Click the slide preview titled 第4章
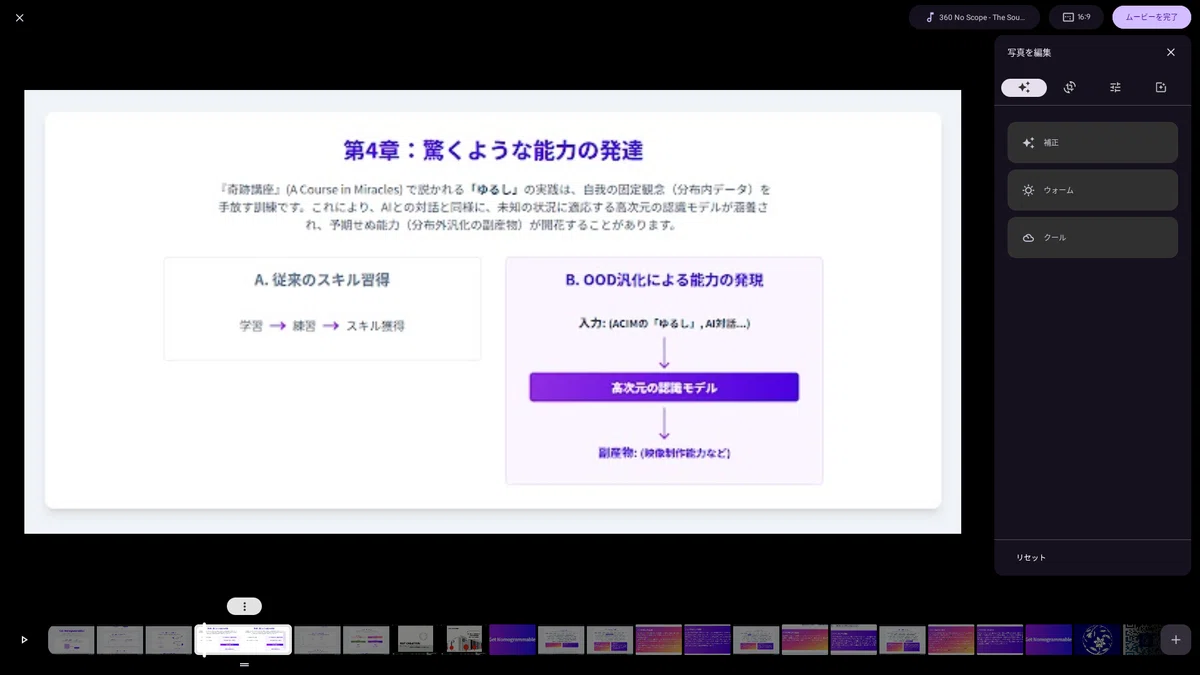The width and height of the screenshot is (1200, 675). pyautogui.click(x=493, y=312)
